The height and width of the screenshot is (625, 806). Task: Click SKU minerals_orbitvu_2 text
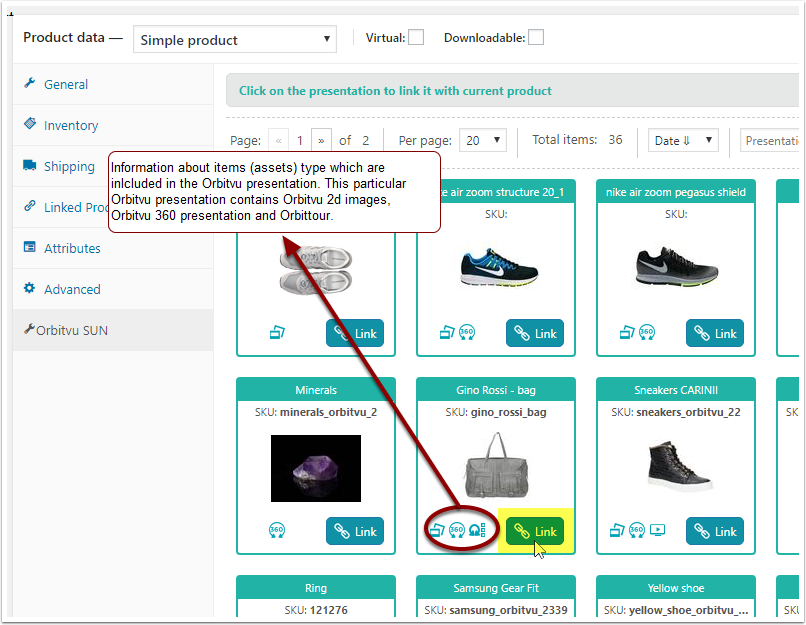coord(316,412)
